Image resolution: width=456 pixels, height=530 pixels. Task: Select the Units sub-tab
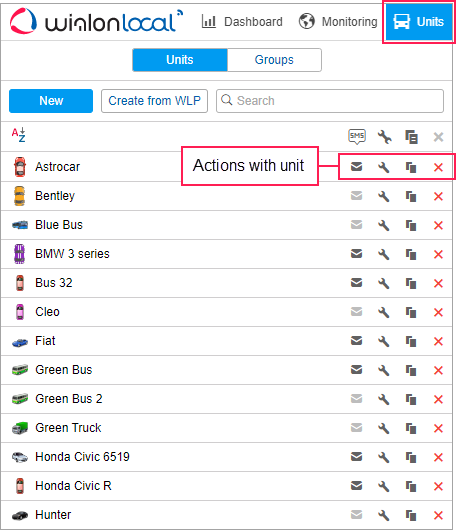pyautogui.click(x=180, y=60)
